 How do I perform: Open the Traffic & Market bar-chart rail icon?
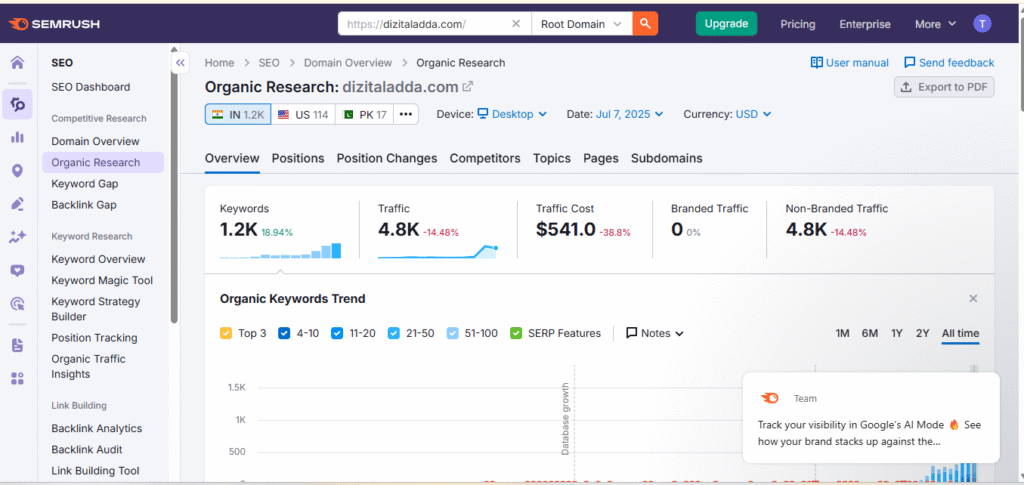point(18,138)
